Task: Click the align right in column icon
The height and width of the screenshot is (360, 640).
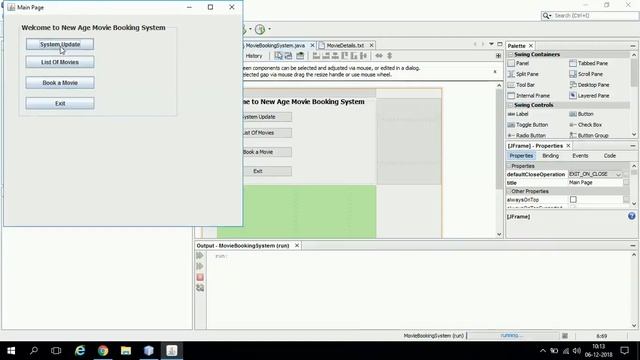Action: [x=326, y=56]
